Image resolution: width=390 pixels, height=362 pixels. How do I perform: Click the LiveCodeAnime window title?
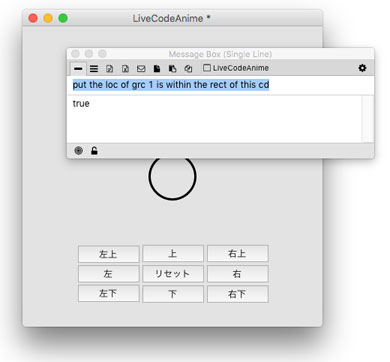[171, 18]
